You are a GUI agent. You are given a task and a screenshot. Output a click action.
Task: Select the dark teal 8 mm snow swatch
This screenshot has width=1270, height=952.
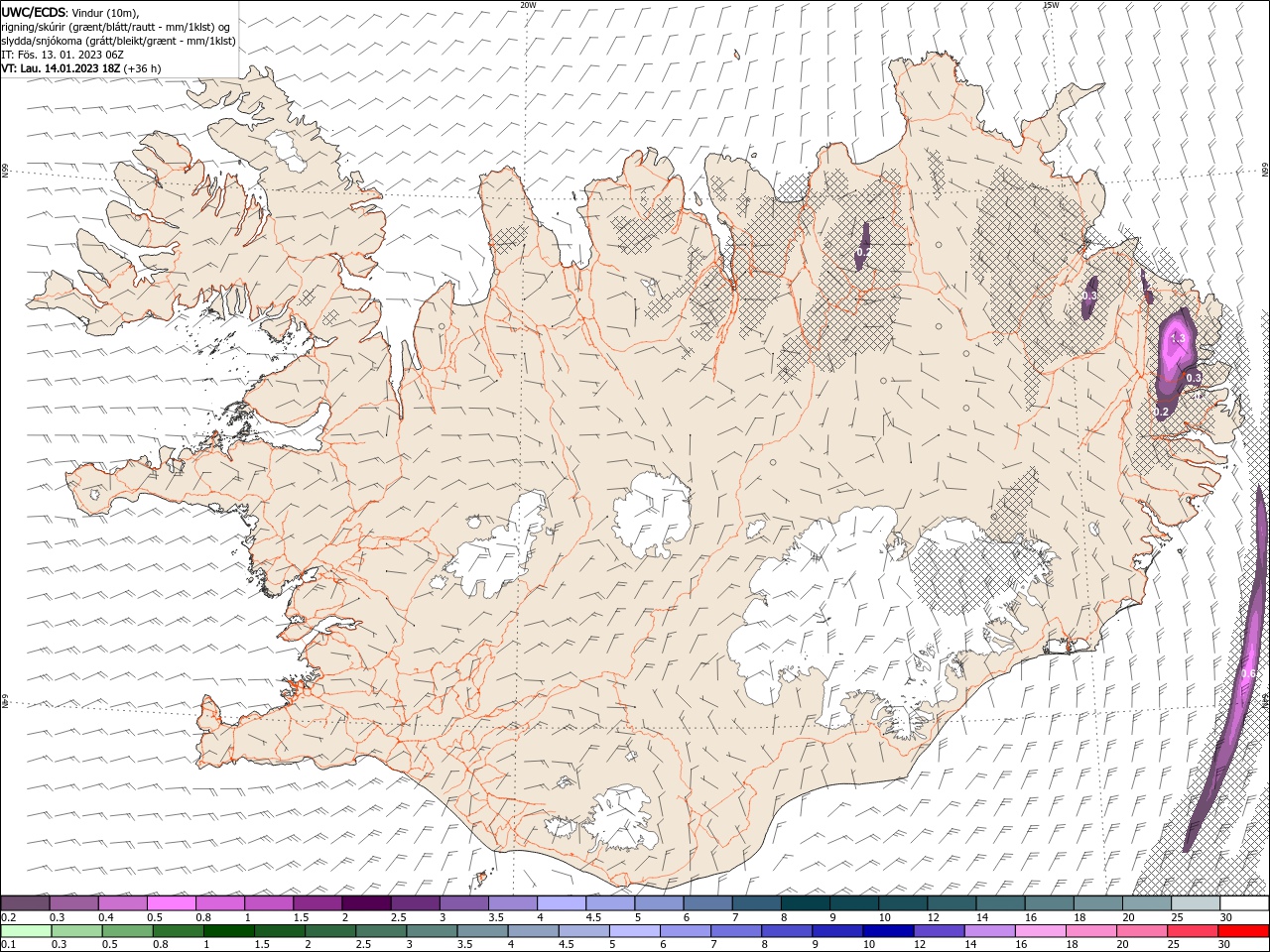click(805, 902)
